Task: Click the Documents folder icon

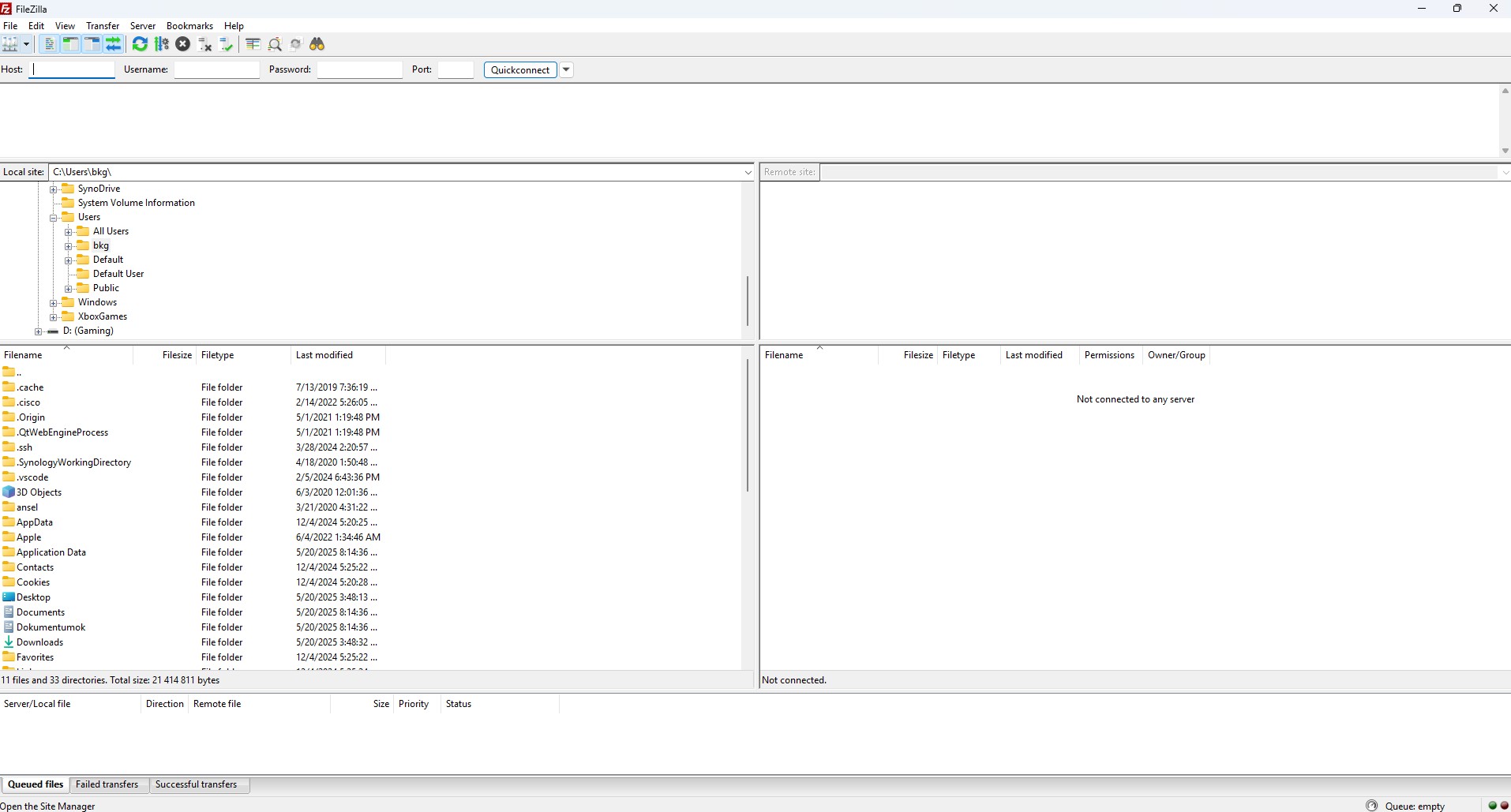Action: point(9,612)
